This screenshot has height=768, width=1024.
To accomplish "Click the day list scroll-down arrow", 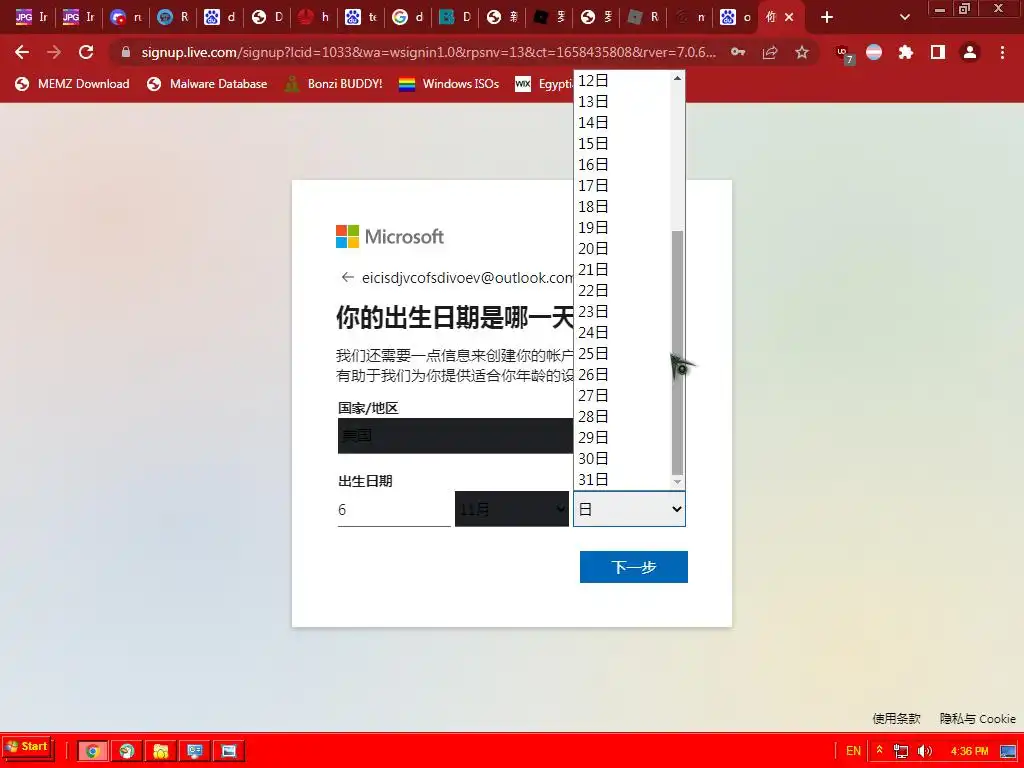I will pos(677,482).
